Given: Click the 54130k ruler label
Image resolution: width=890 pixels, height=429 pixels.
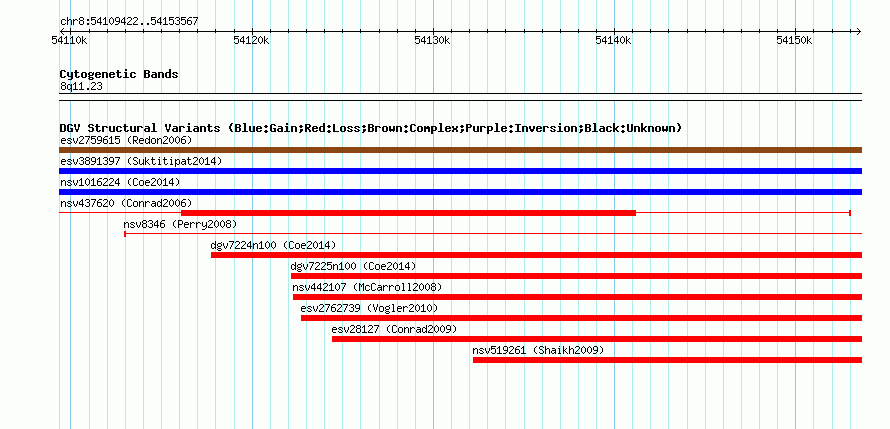Looking at the screenshot, I should tap(432, 40).
